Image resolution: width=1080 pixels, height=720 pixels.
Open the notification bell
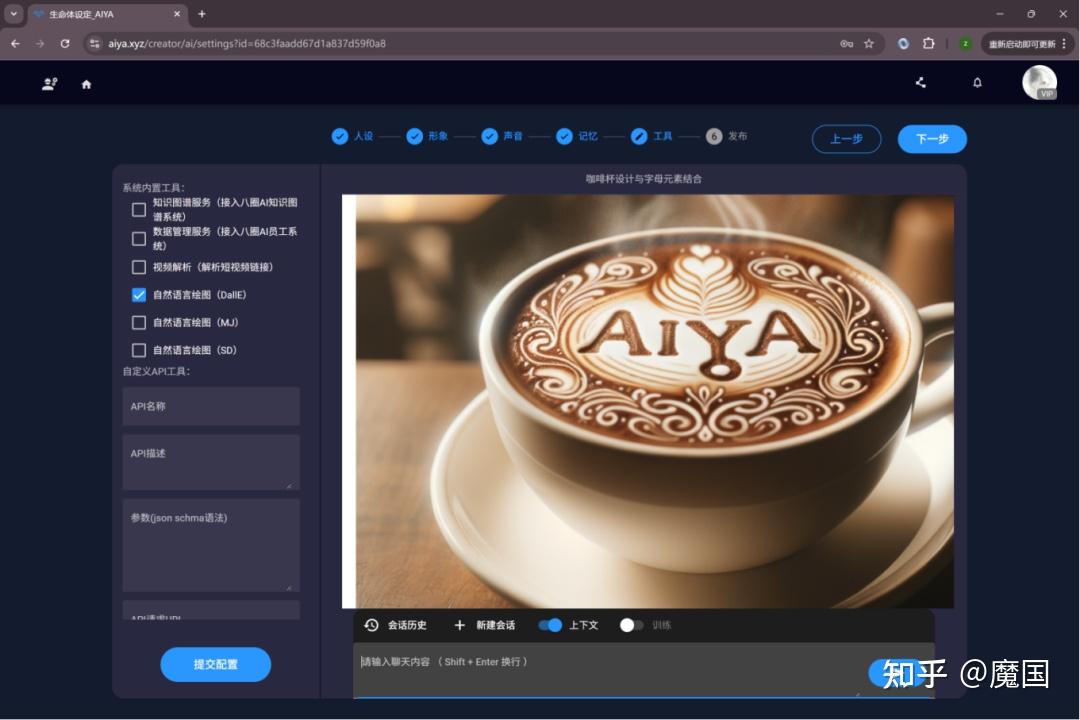click(977, 83)
